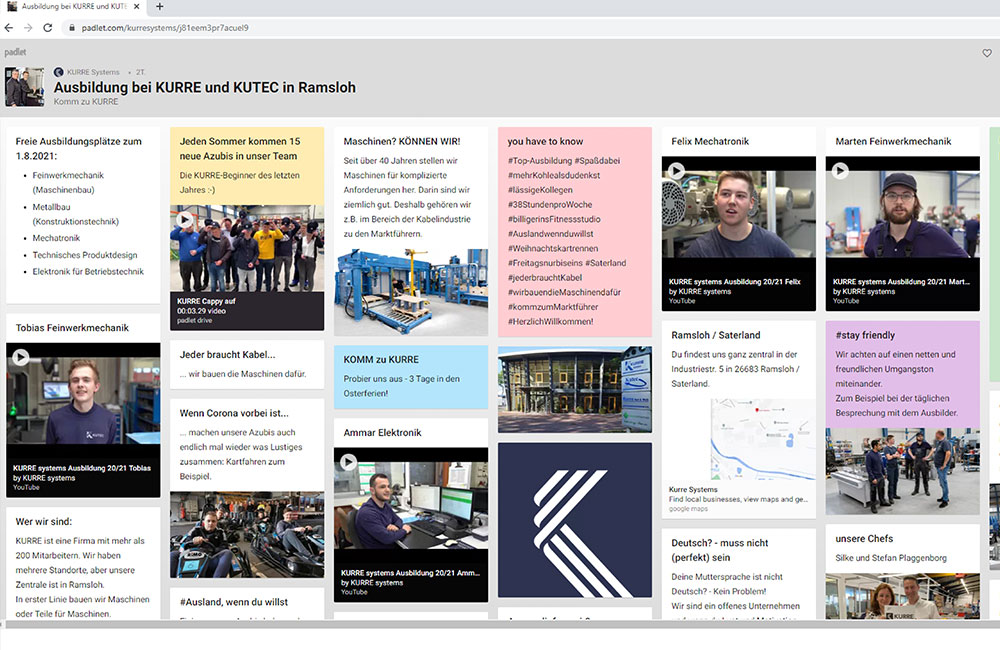Click the 'Maschinen? KÖNNEN WIR!' post heading
Image resolution: width=1000 pixels, height=650 pixels.
click(402, 142)
